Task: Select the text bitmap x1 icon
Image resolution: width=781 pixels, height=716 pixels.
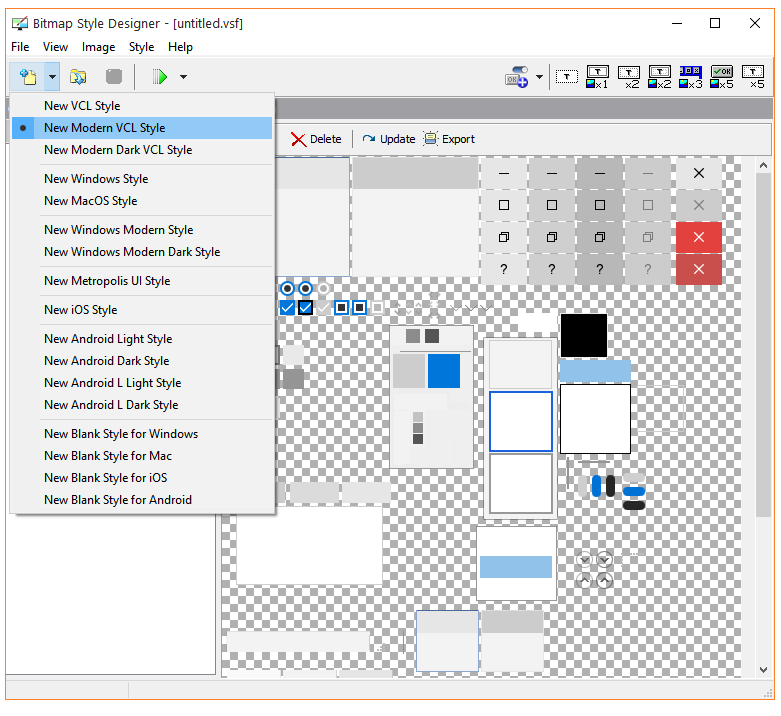Action: pyautogui.click(x=597, y=77)
